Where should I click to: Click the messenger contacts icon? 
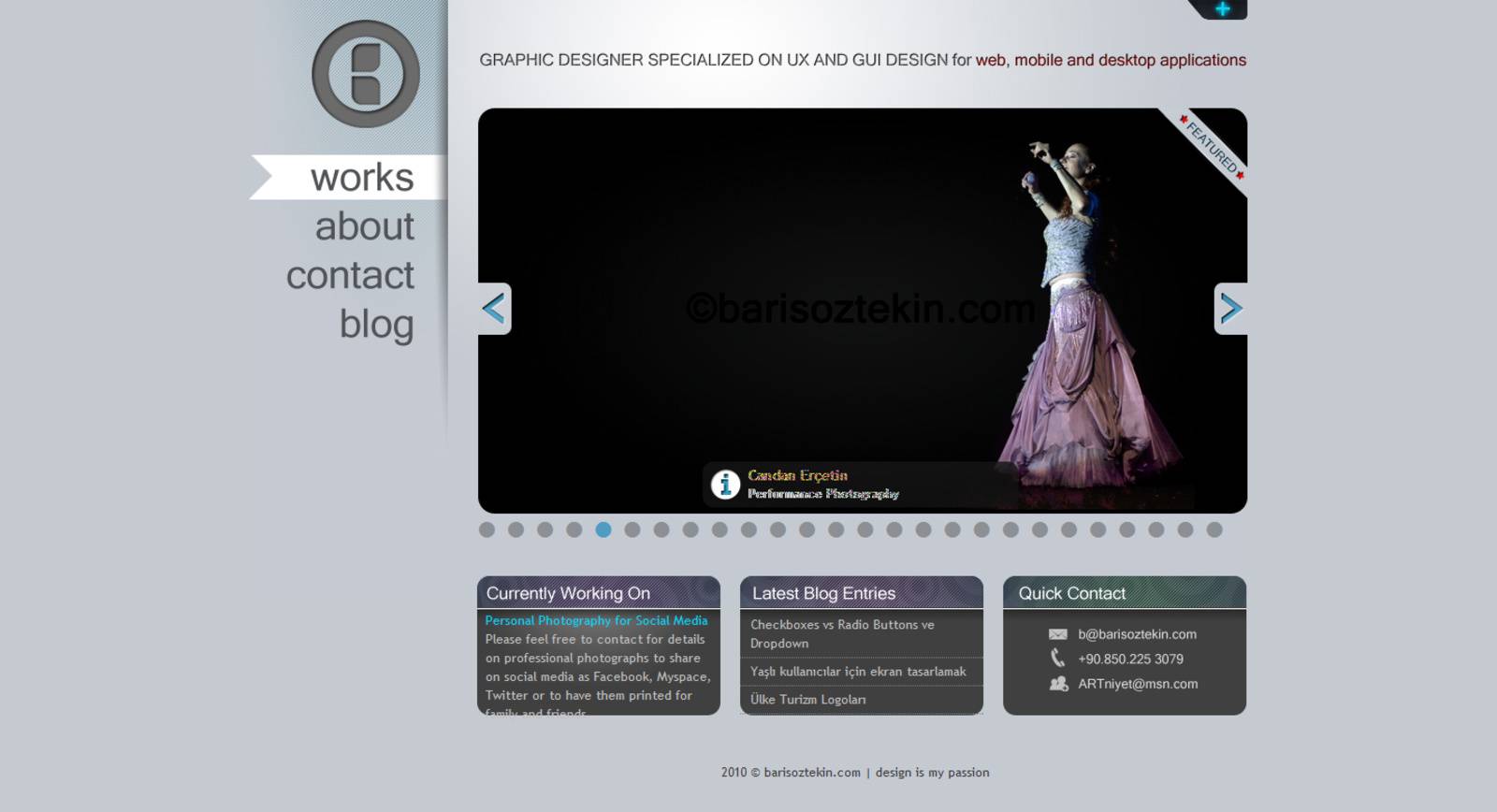point(1058,684)
